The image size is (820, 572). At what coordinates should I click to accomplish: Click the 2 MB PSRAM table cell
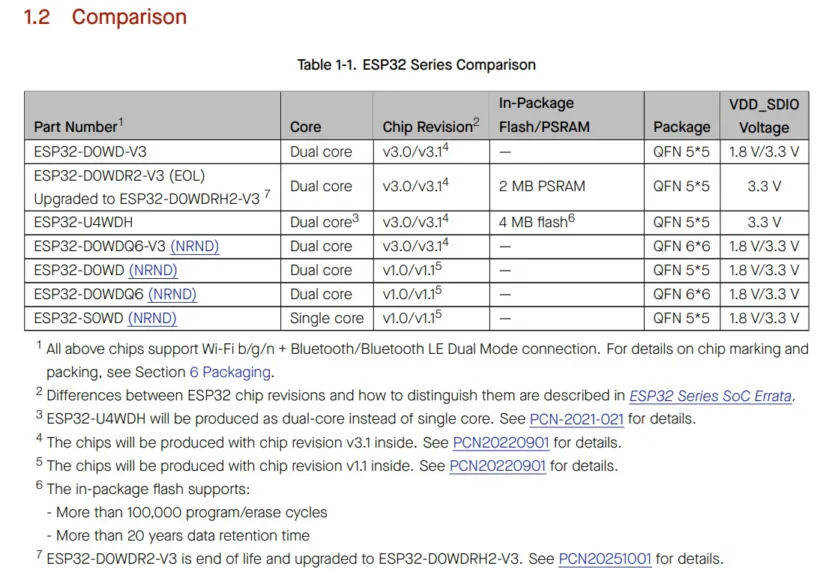[x=542, y=186]
